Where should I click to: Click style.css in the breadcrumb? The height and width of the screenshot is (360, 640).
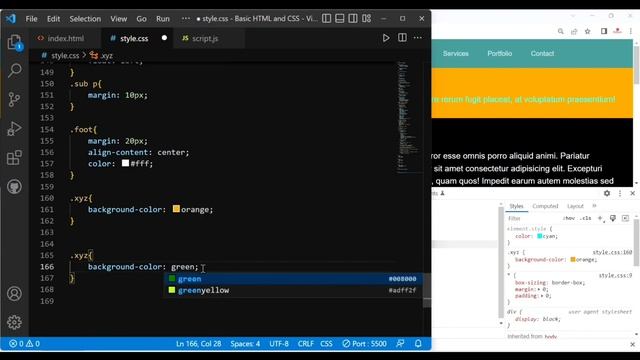[65, 56]
